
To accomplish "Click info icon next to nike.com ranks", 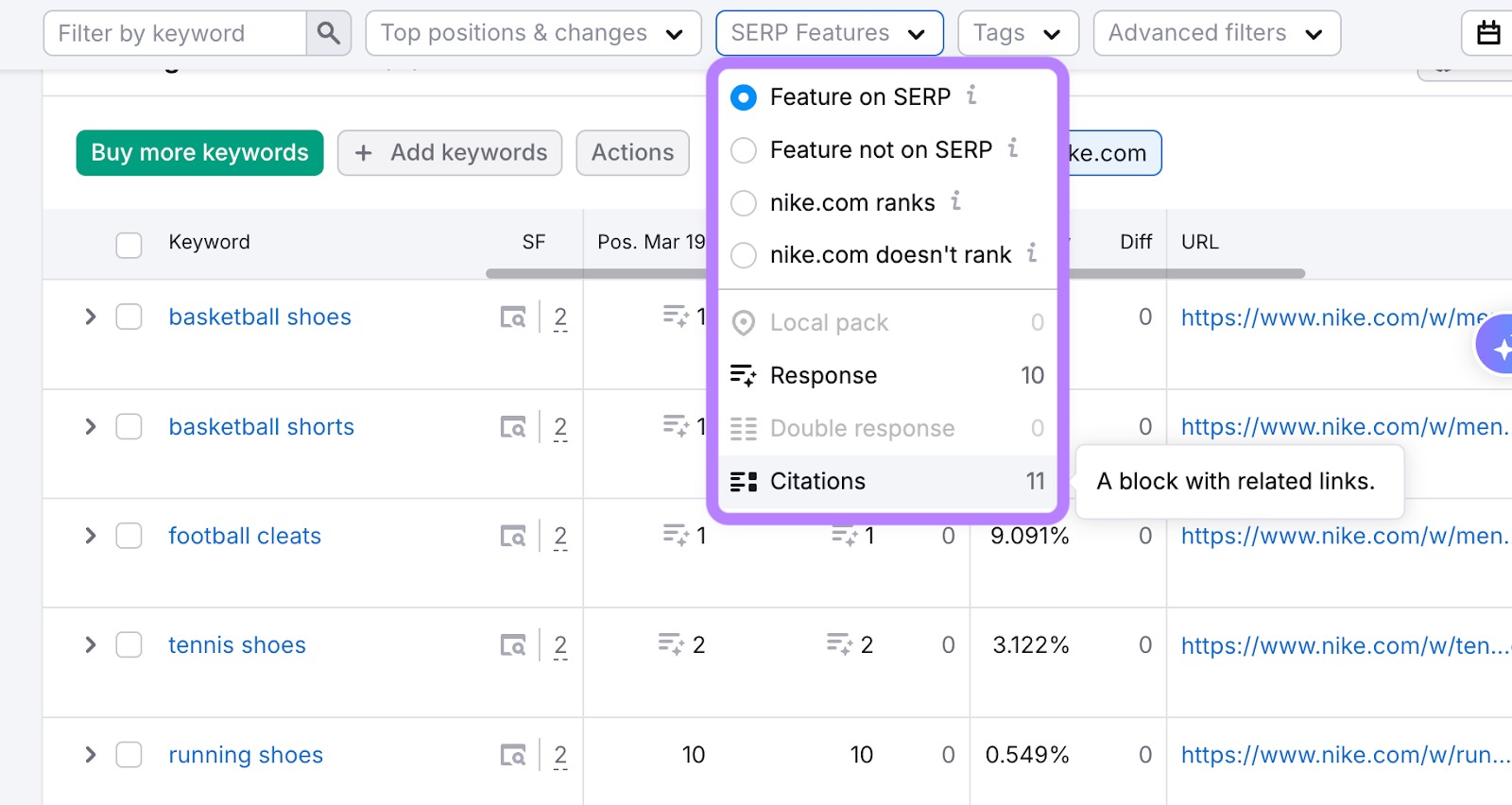I will (955, 201).
